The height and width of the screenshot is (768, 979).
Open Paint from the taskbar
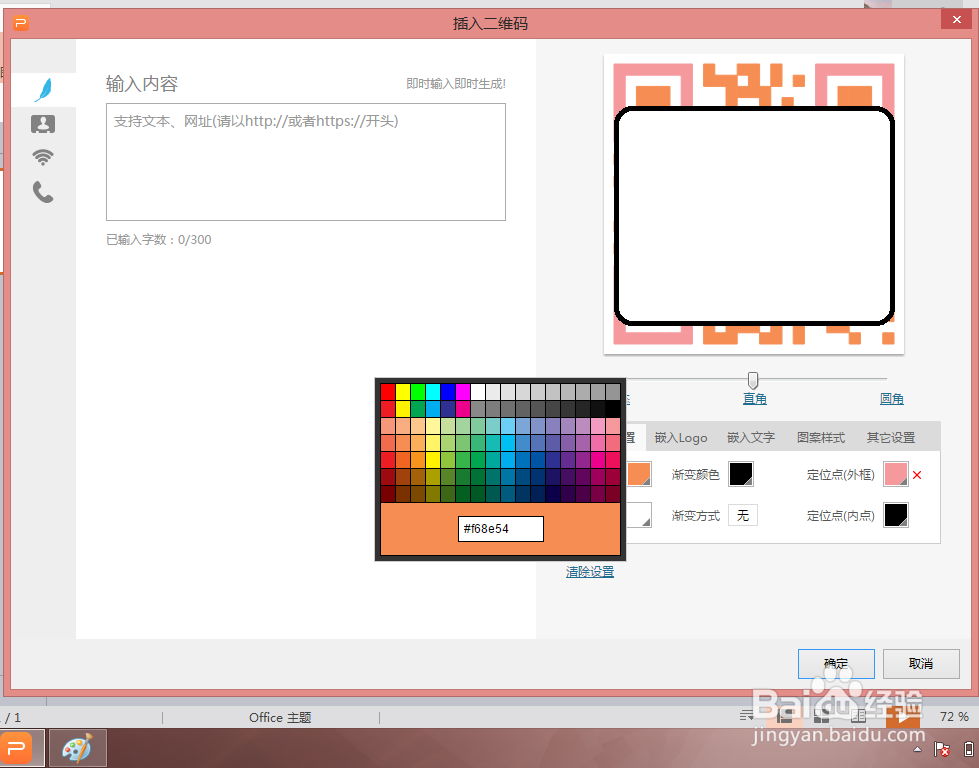(77, 747)
